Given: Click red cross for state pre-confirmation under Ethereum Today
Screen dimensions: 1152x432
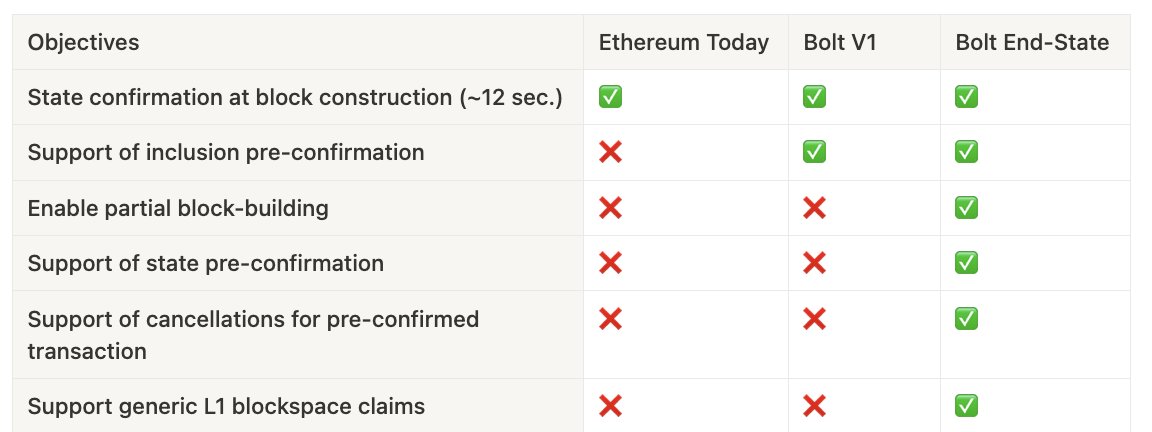Looking at the screenshot, I should pos(610,263).
